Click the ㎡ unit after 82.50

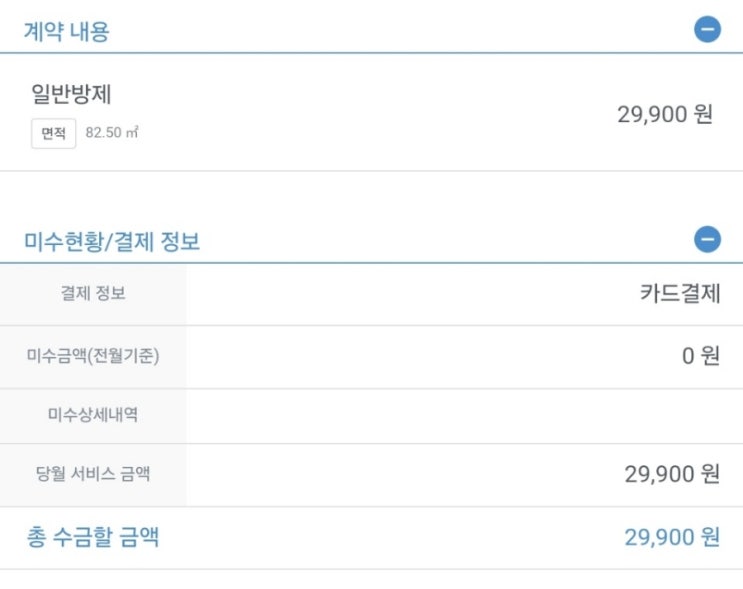tap(131, 133)
